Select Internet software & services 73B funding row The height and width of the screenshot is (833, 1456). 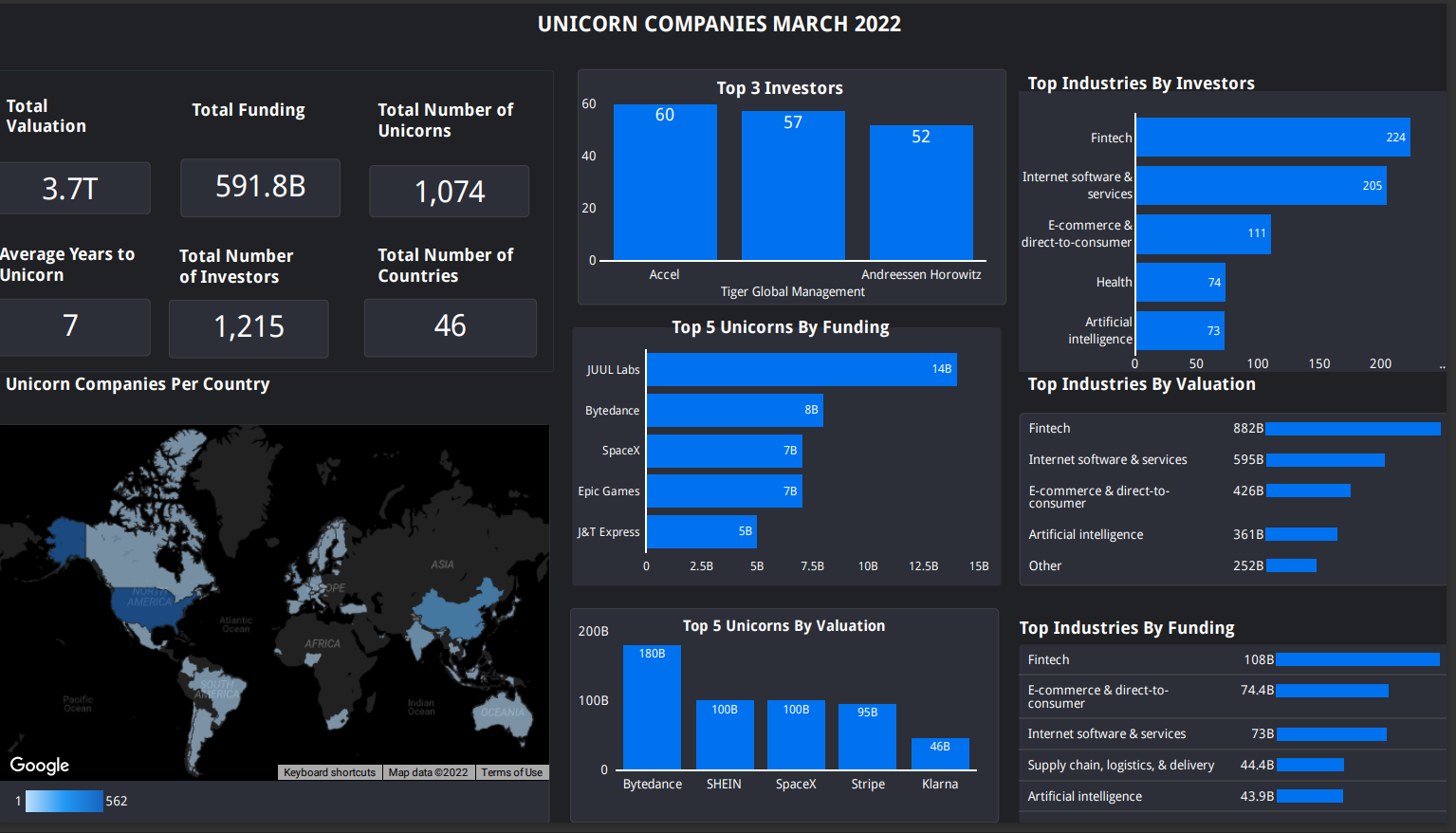point(1233,734)
